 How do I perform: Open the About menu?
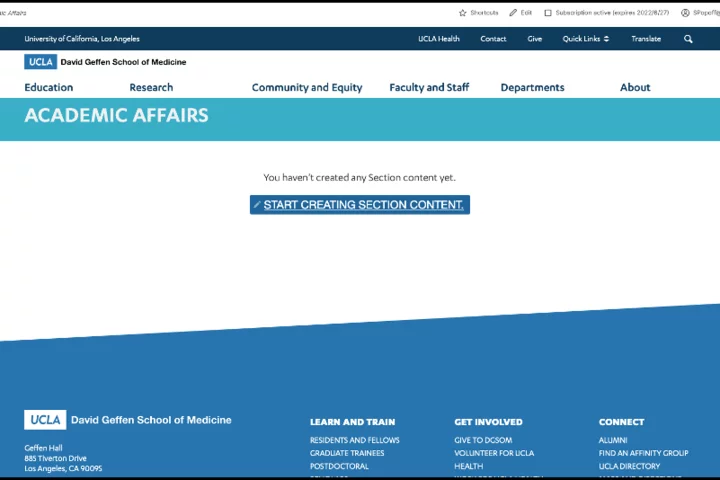coord(635,87)
